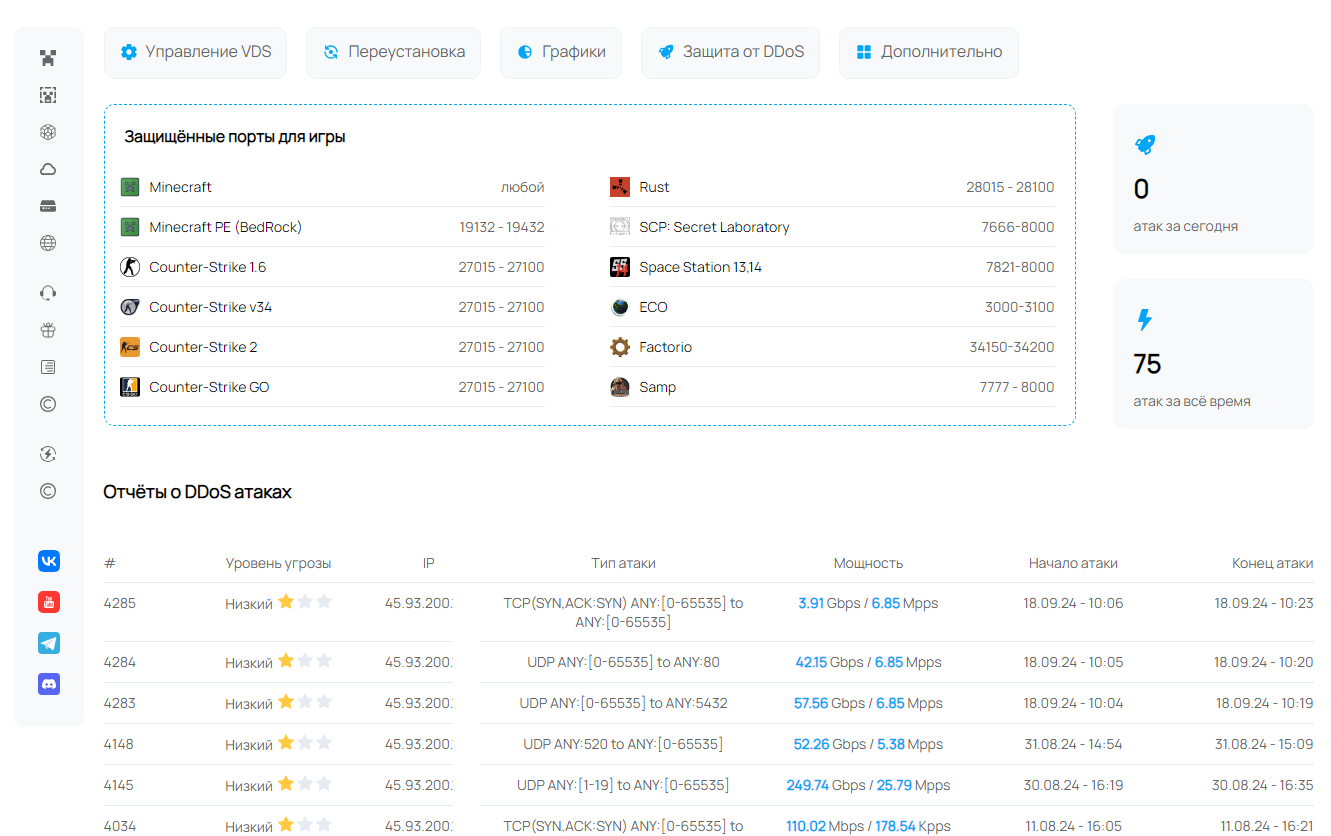Click the UDP ANY:[0-65535] to ANY:80 attack type
The width and height of the screenshot is (1331, 836).
623,662
